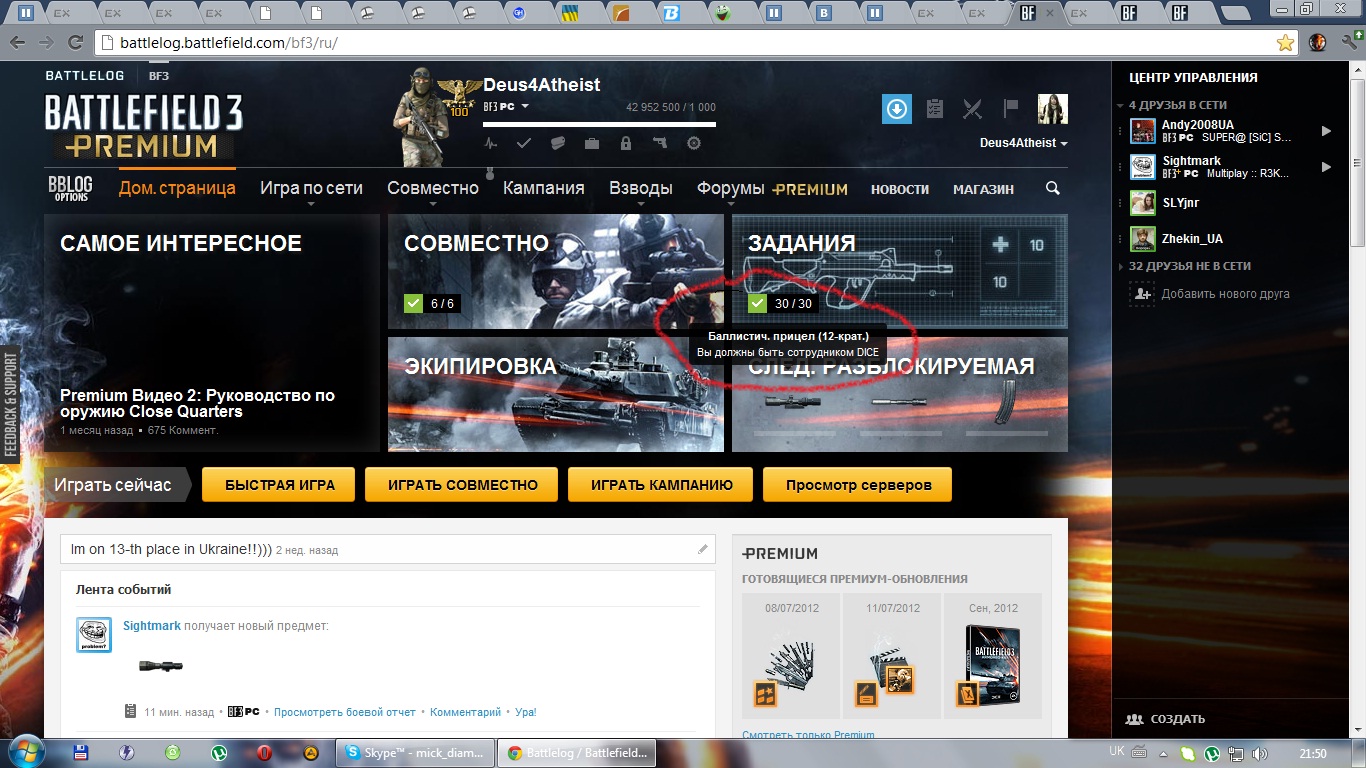Image resolution: width=1366 pixels, height=768 pixels.
Task: Open Кампания navigation item
Action: coord(543,188)
